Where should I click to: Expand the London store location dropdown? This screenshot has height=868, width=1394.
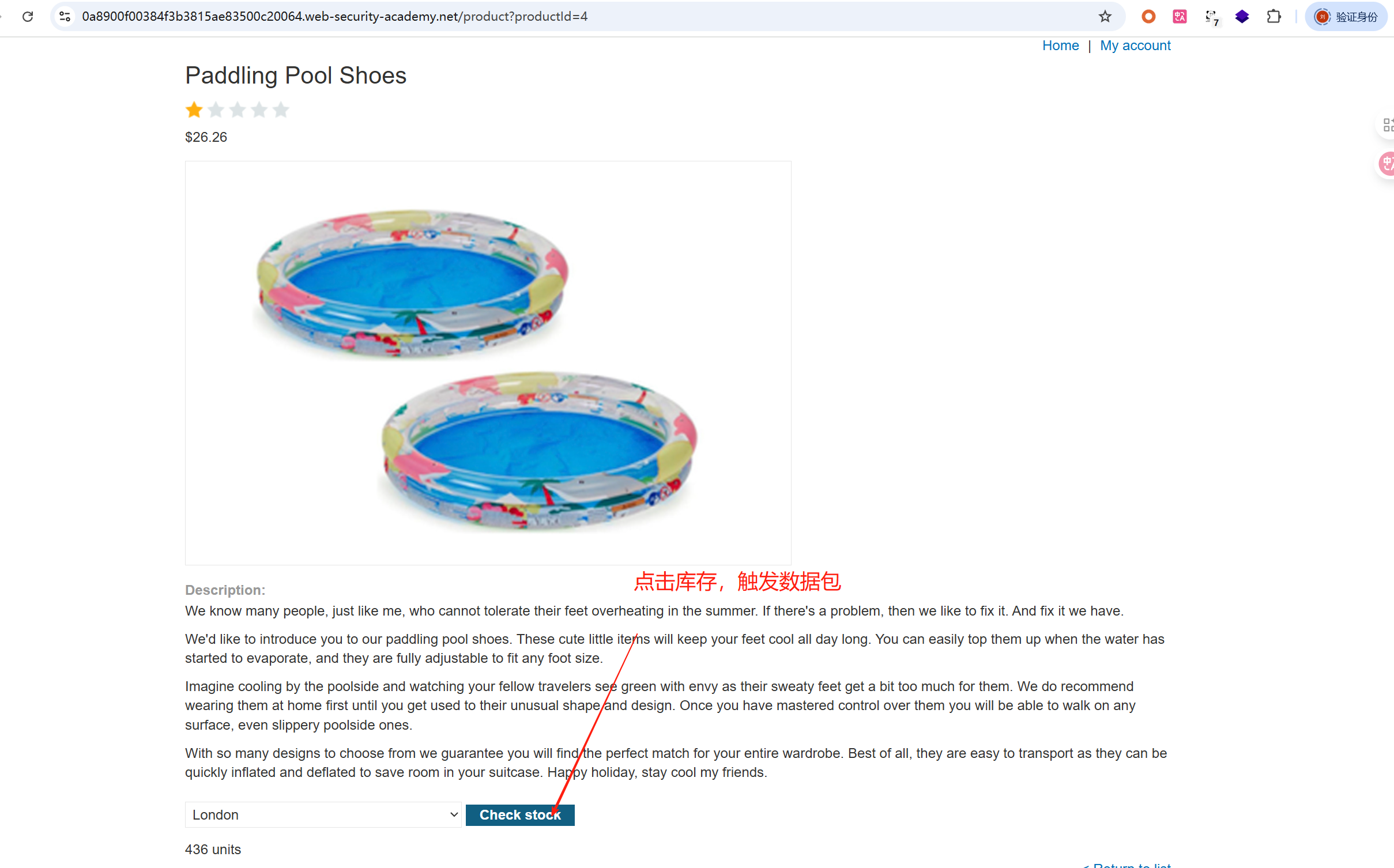coord(323,814)
